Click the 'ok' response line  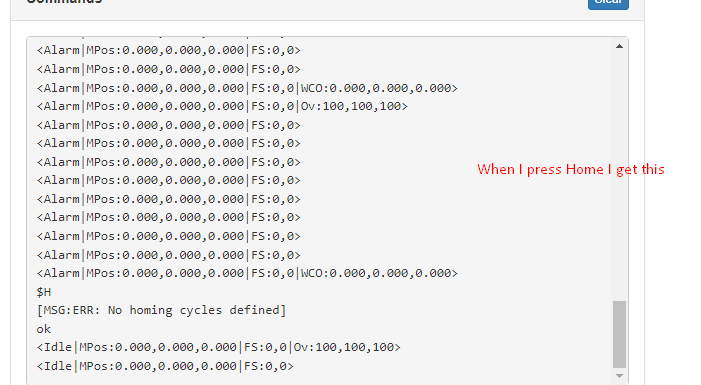coord(44,330)
